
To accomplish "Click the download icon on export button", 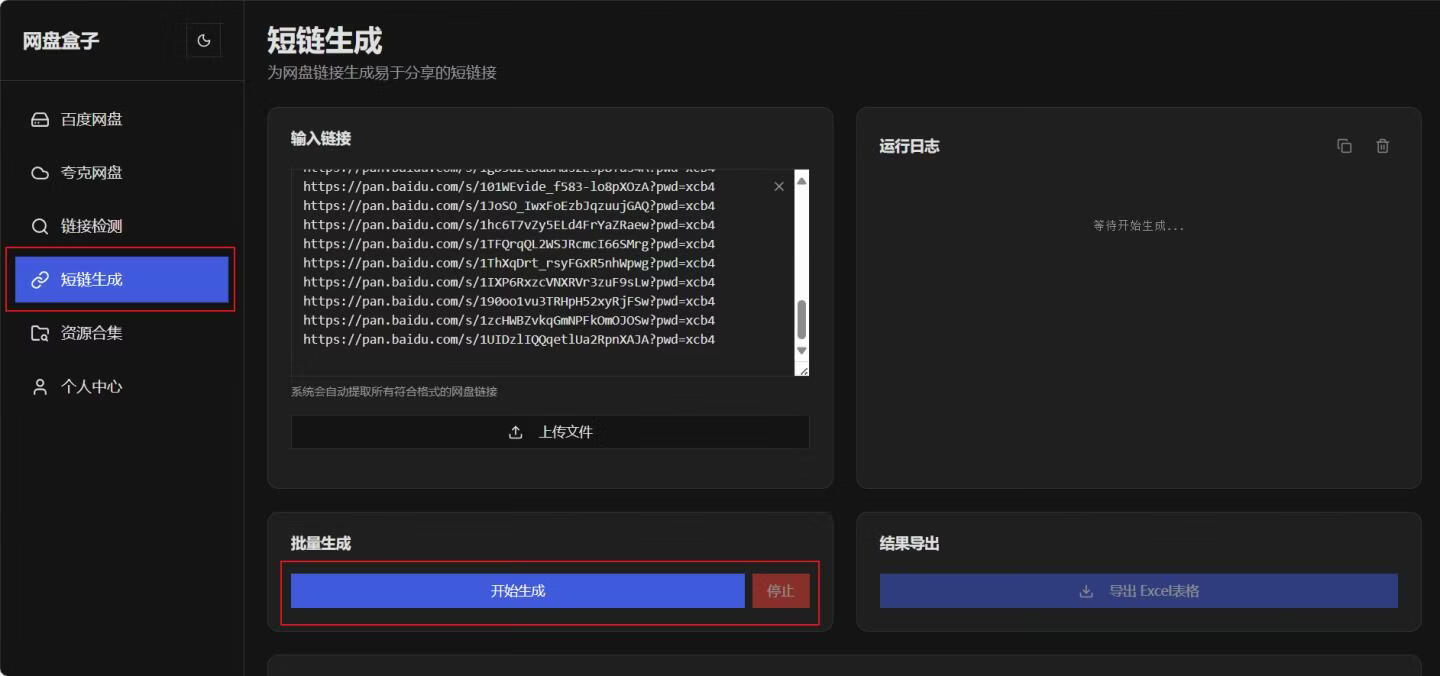I will pos(1086,591).
